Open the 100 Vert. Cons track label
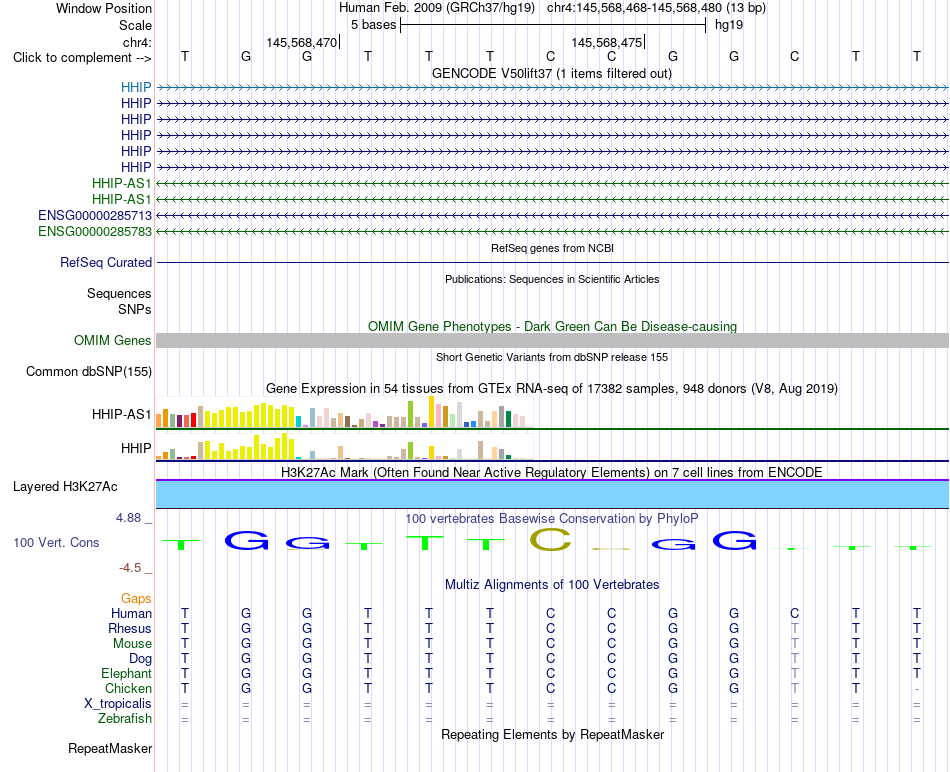The image size is (950, 772). pyautogui.click(x=56, y=542)
